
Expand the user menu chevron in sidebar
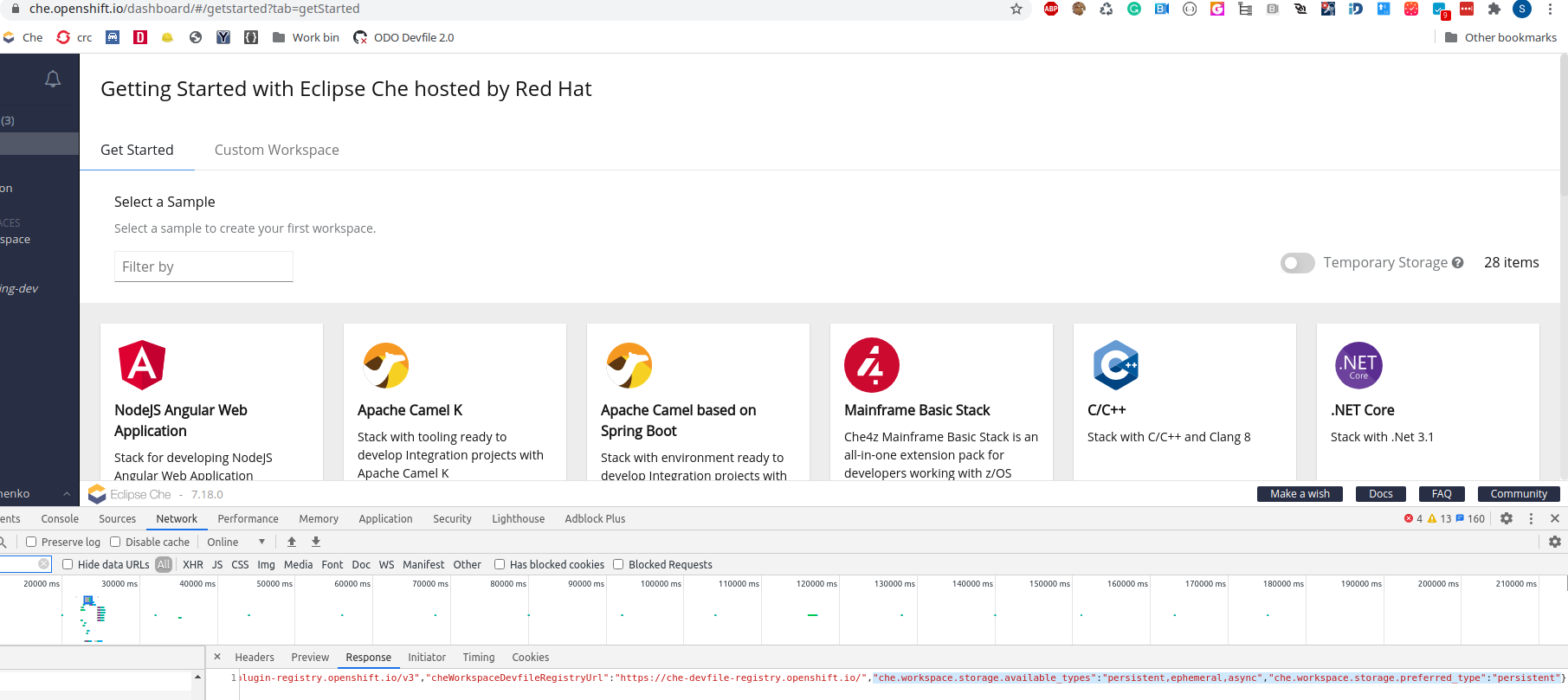(x=67, y=494)
